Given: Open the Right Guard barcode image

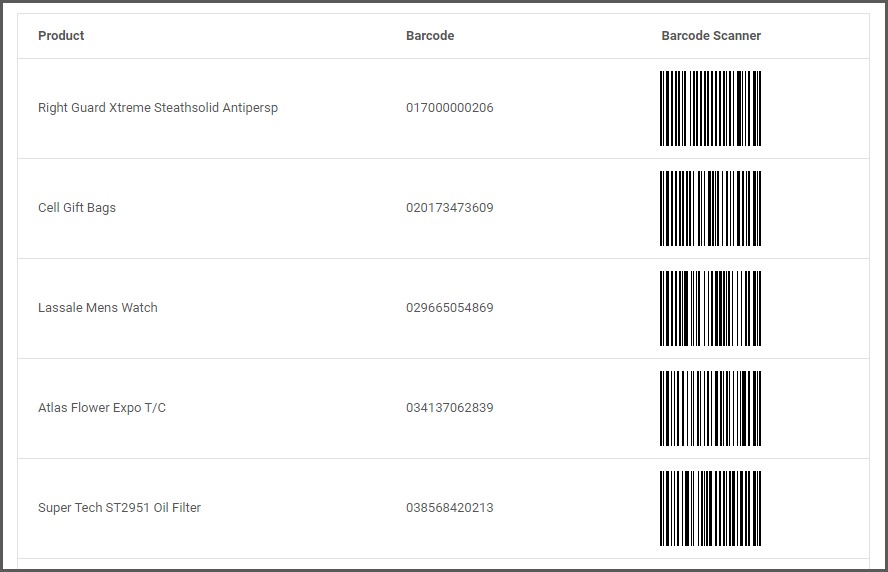Looking at the screenshot, I should tap(711, 108).
